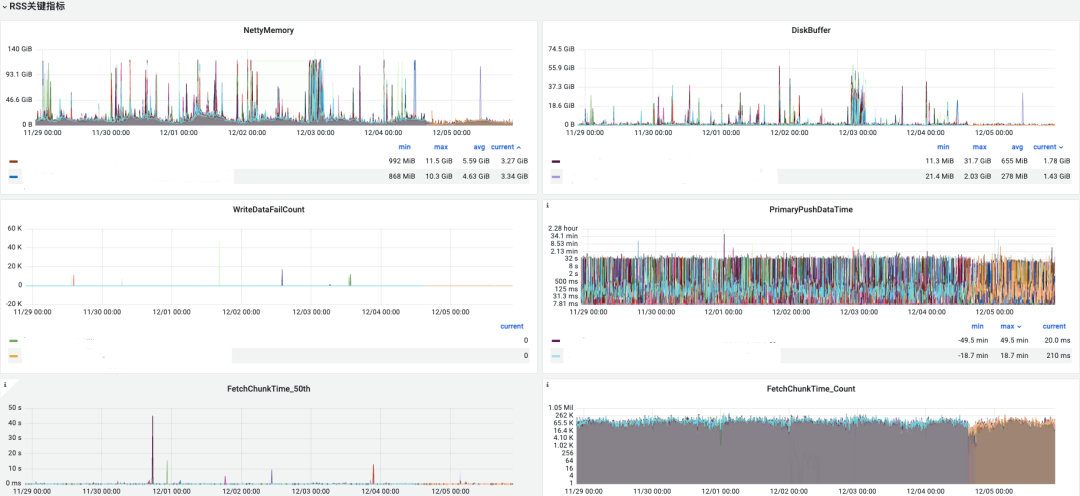Select the 11.5 GiB max value
The height and width of the screenshot is (496, 1080).
point(439,161)
